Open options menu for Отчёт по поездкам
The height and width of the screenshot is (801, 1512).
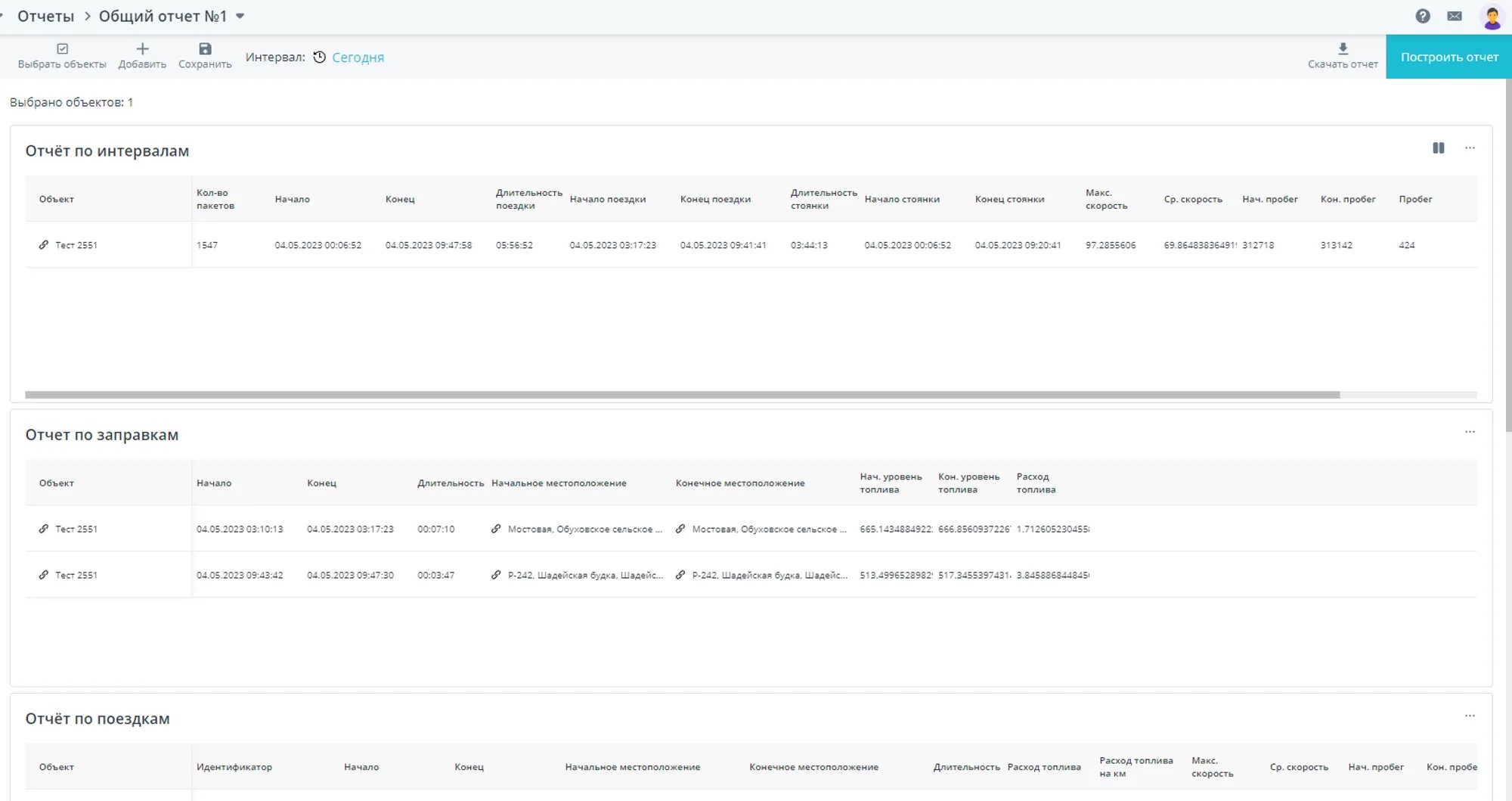point(1469,716)
